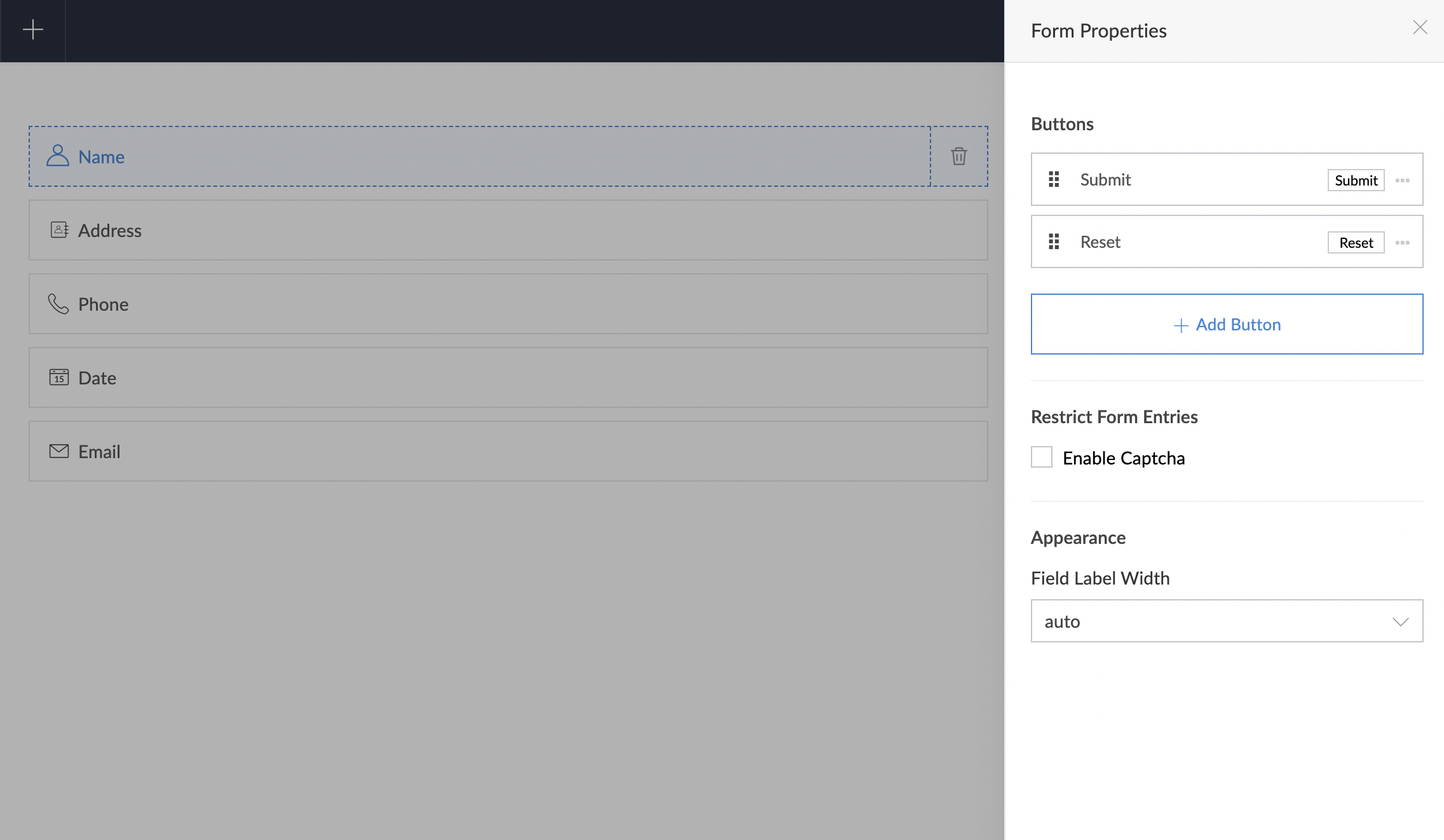
Task: Grab the drag handle of Reset button row
Action: coord(1054,241)
